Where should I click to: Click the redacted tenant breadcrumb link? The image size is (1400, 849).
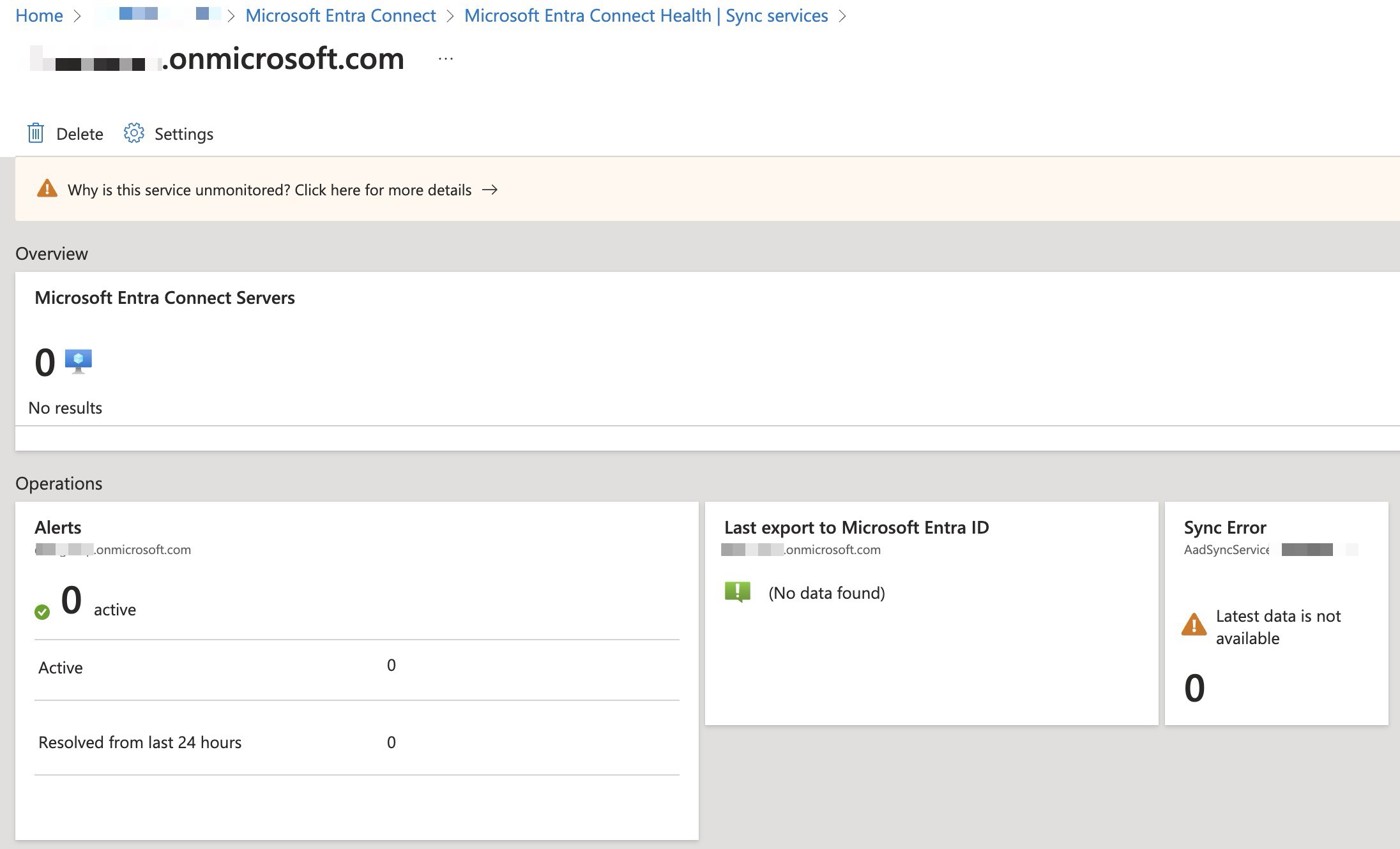(x=159, y=15)
